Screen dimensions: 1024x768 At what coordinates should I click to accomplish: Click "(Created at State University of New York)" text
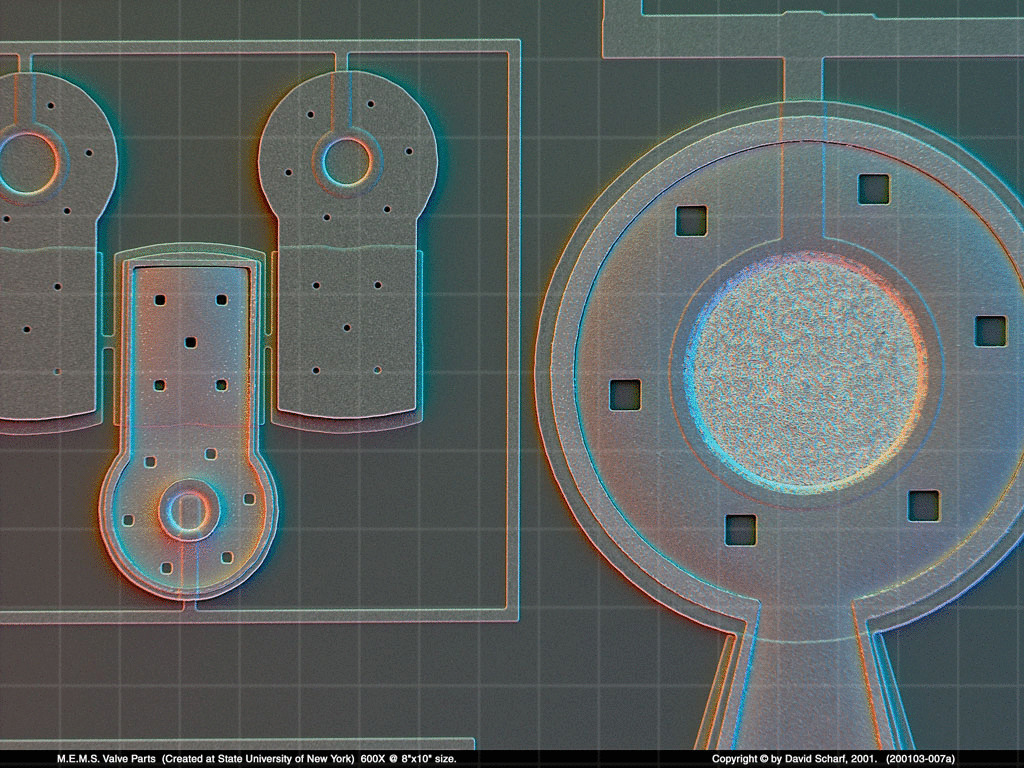point(258,759)
